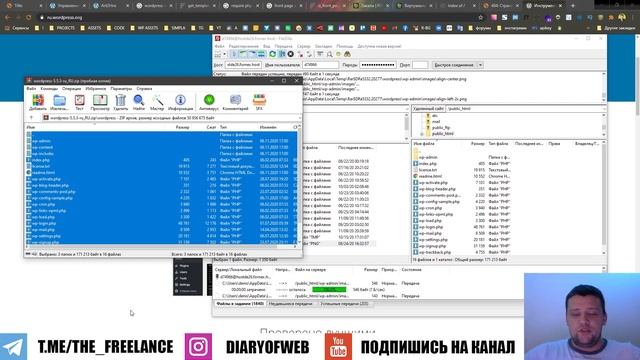
Task: Open the FileZilla Редактирование menu
Action: [x=244, y=47]
